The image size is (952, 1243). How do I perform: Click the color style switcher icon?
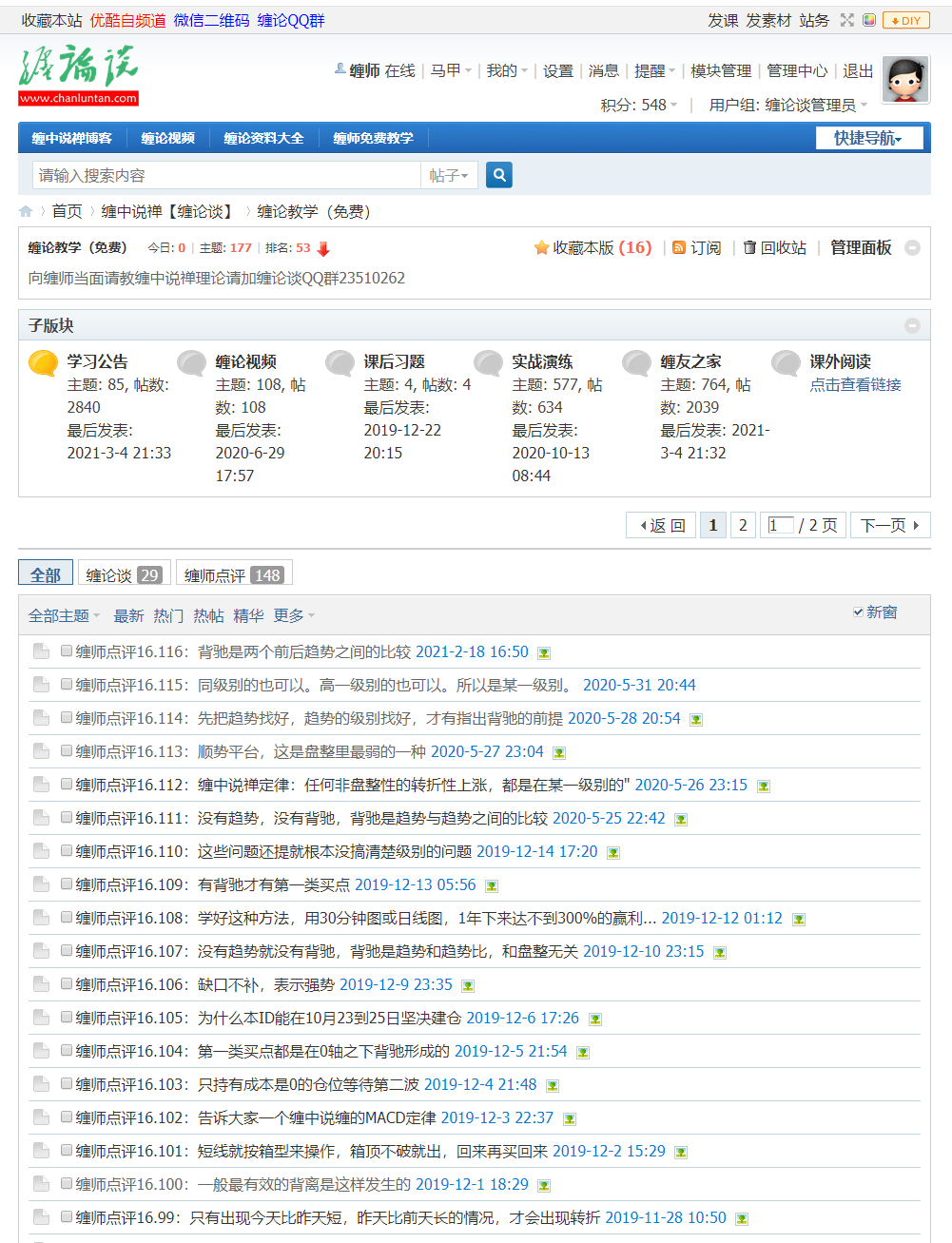pos(869,20)
